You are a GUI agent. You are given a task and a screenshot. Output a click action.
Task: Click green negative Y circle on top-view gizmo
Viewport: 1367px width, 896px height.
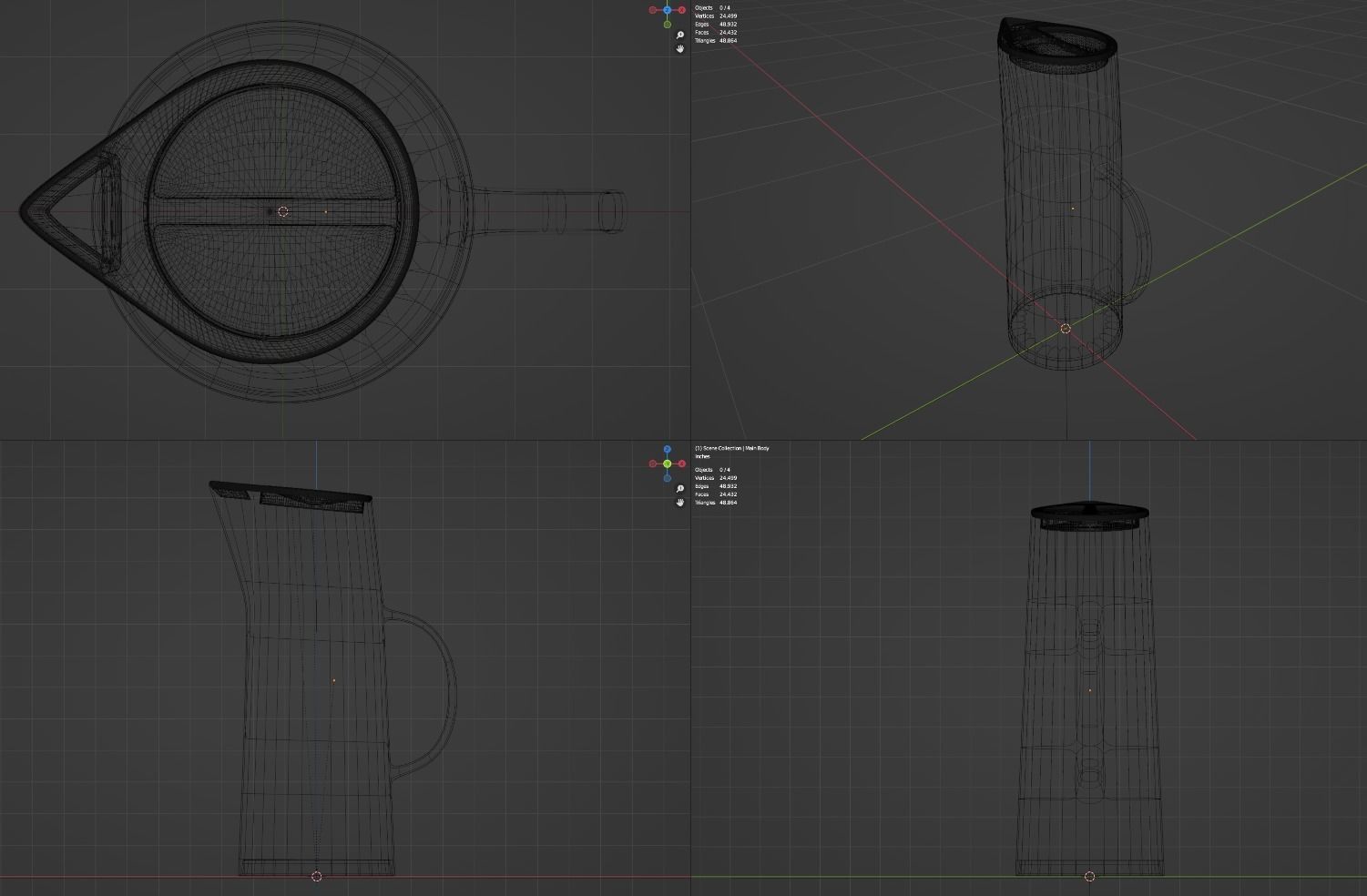tap(668, 25)
